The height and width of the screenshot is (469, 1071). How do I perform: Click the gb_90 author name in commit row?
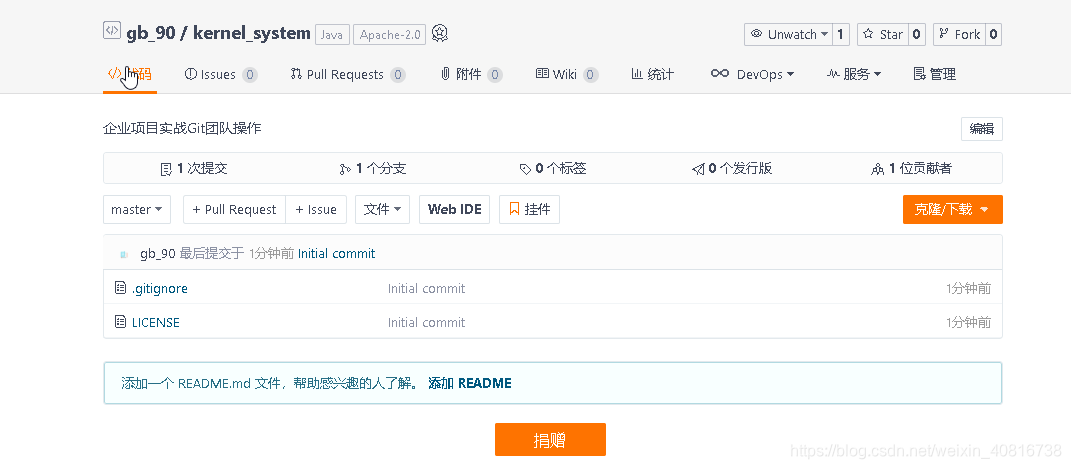click(x=158, y=254)
